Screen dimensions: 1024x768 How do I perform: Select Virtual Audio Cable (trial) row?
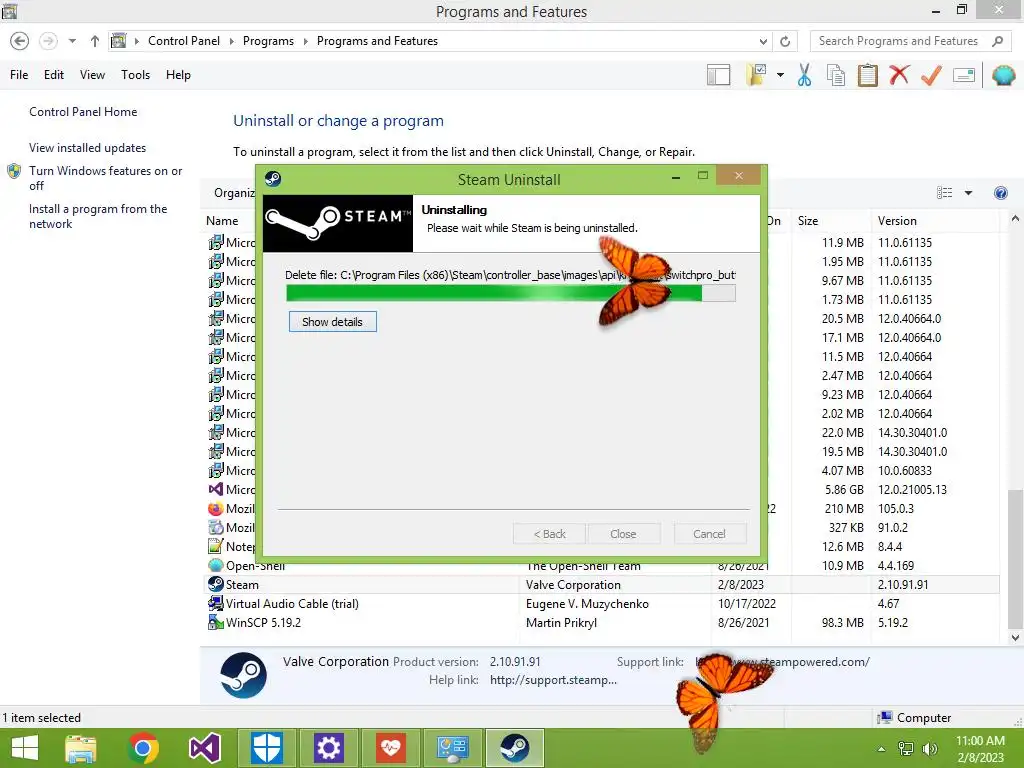(x=602, y=603)
